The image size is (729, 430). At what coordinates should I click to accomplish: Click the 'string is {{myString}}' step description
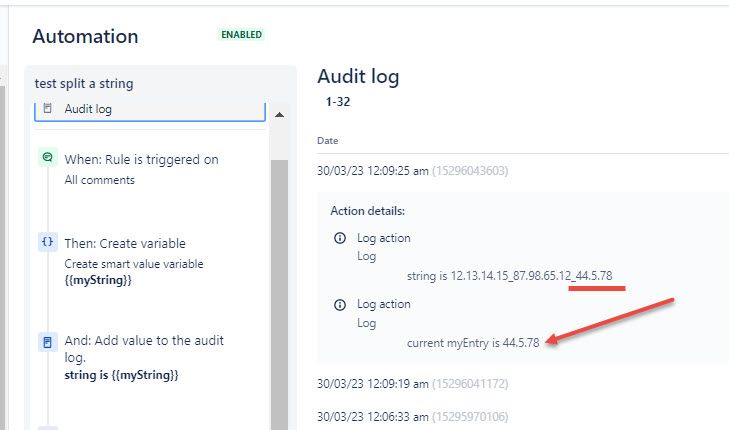(121, 375)
